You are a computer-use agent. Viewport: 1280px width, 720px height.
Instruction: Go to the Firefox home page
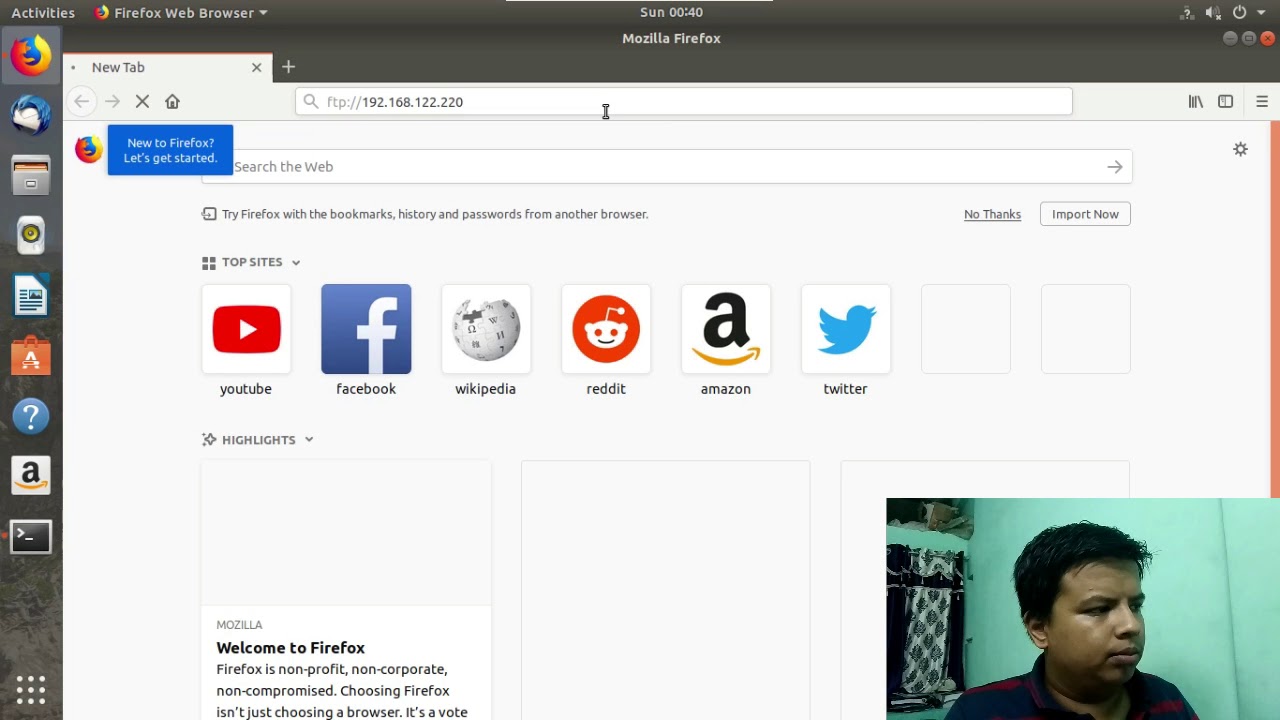point(172,101)
